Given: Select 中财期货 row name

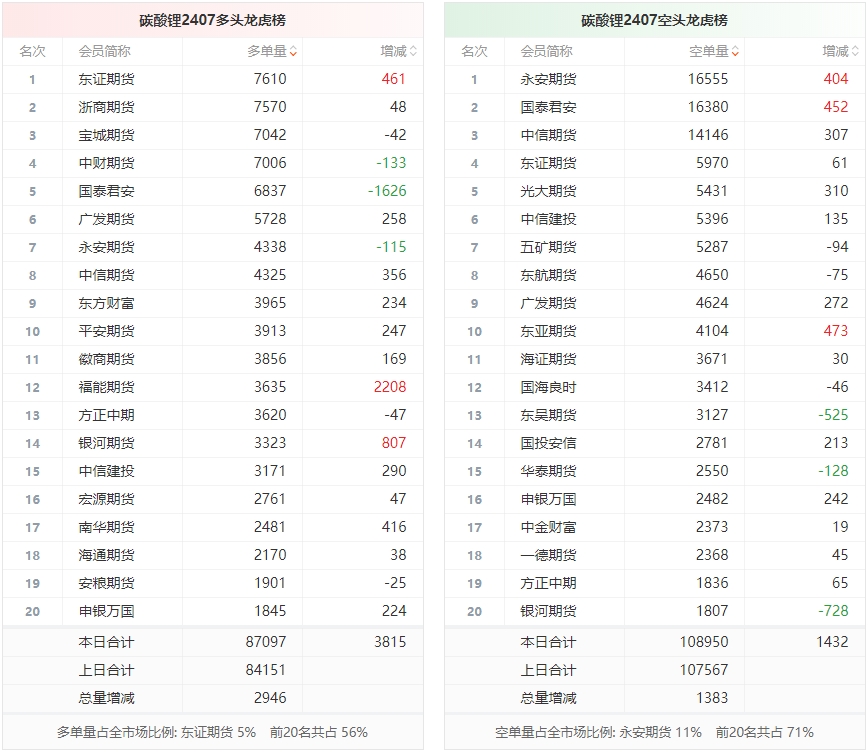Looking at the screenshot, I should (106, 163).
